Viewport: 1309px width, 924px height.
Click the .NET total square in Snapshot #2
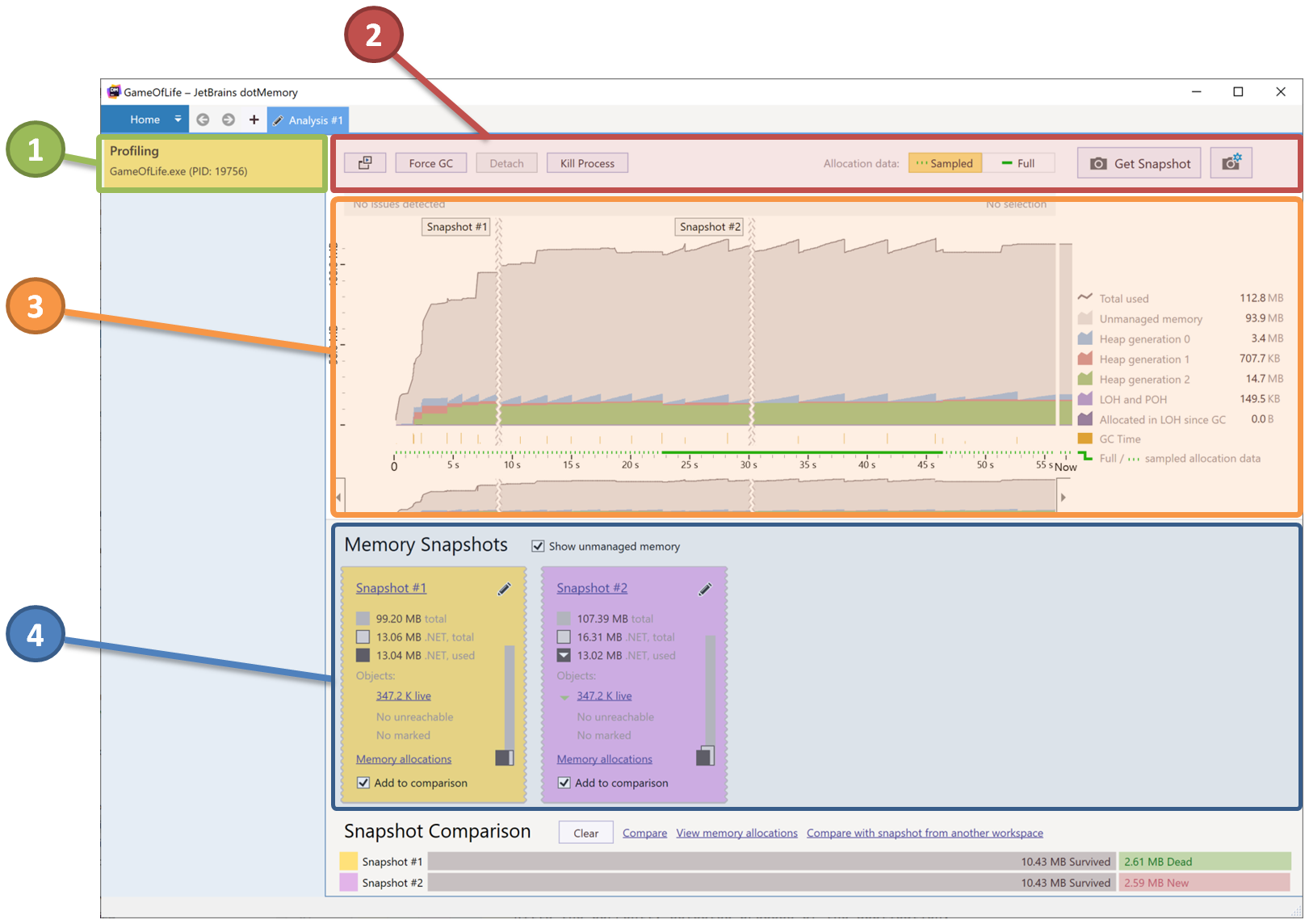pyautogui.click(x=564, y=637)
